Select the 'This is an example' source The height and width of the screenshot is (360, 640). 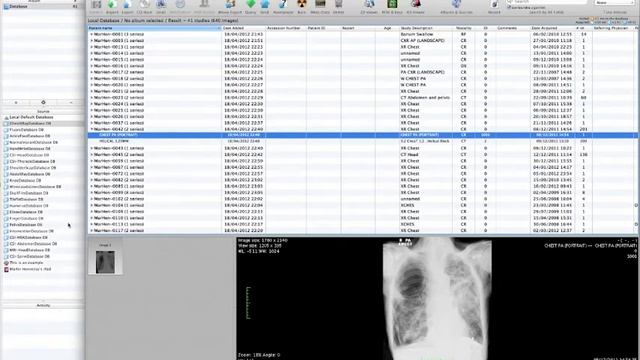[x=27, y=263]
